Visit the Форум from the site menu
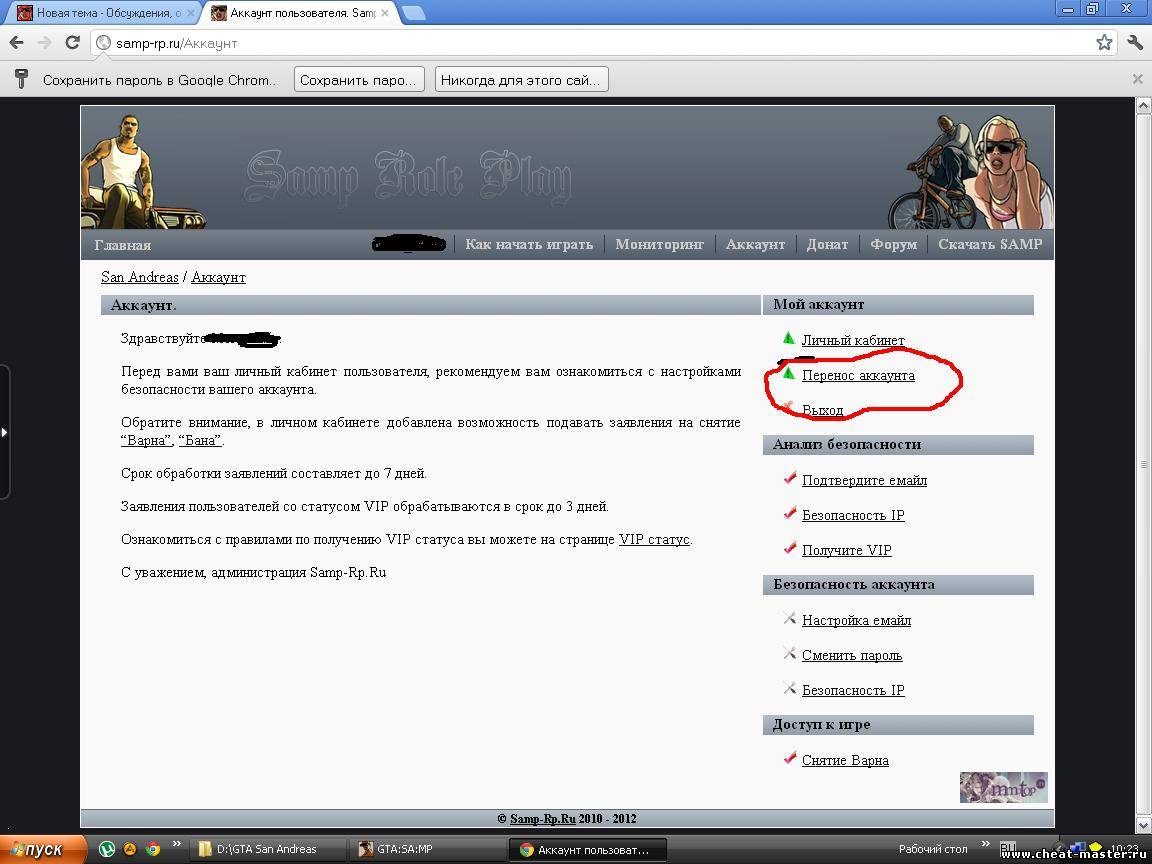 [x=893, y=244]
